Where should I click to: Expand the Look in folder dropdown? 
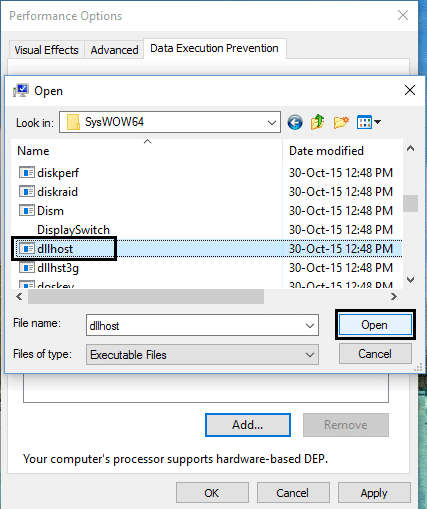(272, 122)
